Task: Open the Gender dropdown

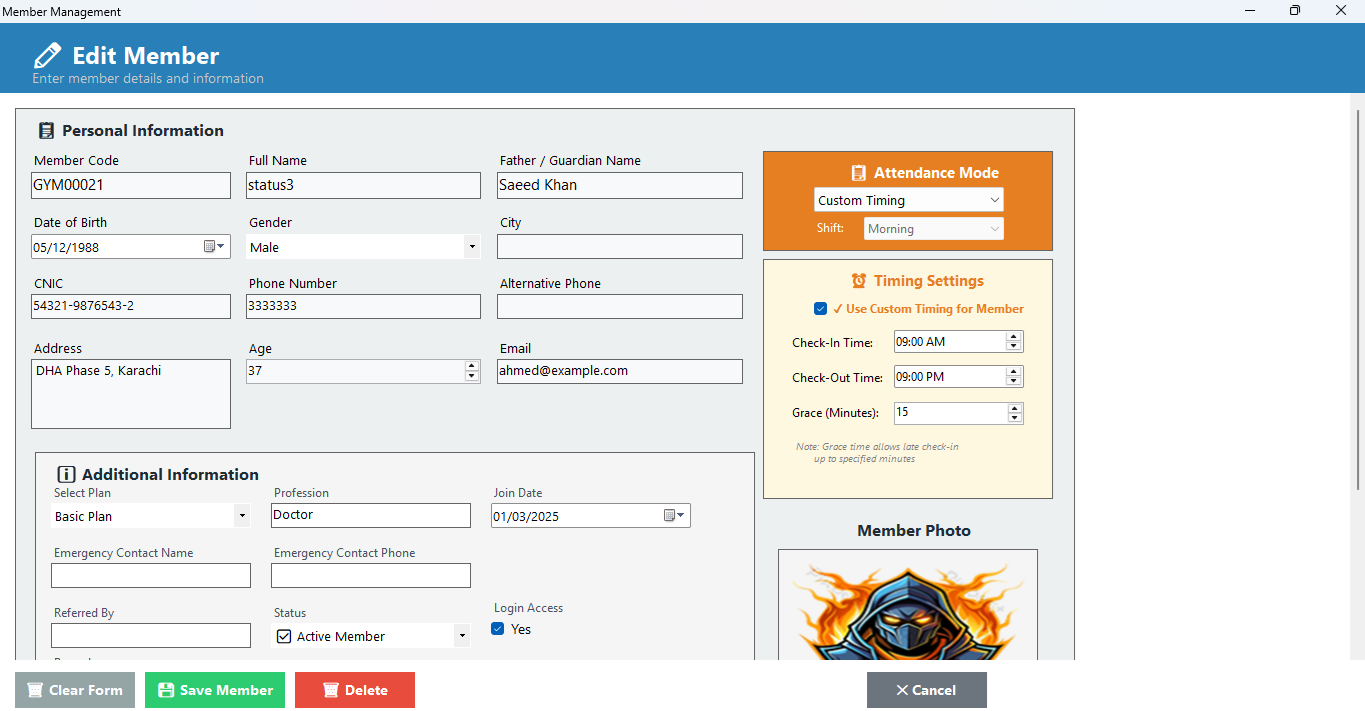Action: point(471,247)
